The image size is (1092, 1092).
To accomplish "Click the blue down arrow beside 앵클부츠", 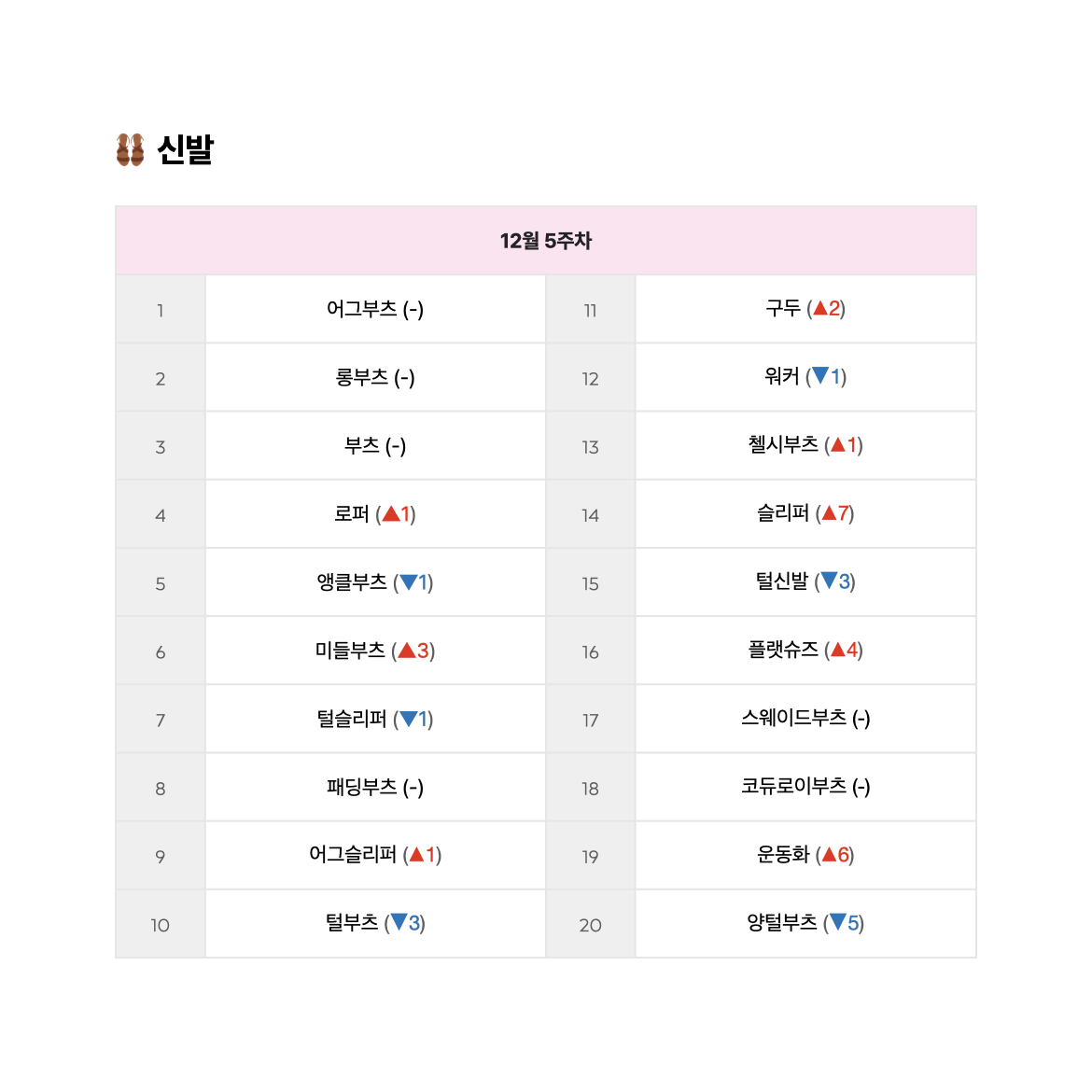I will pos(409,581).
